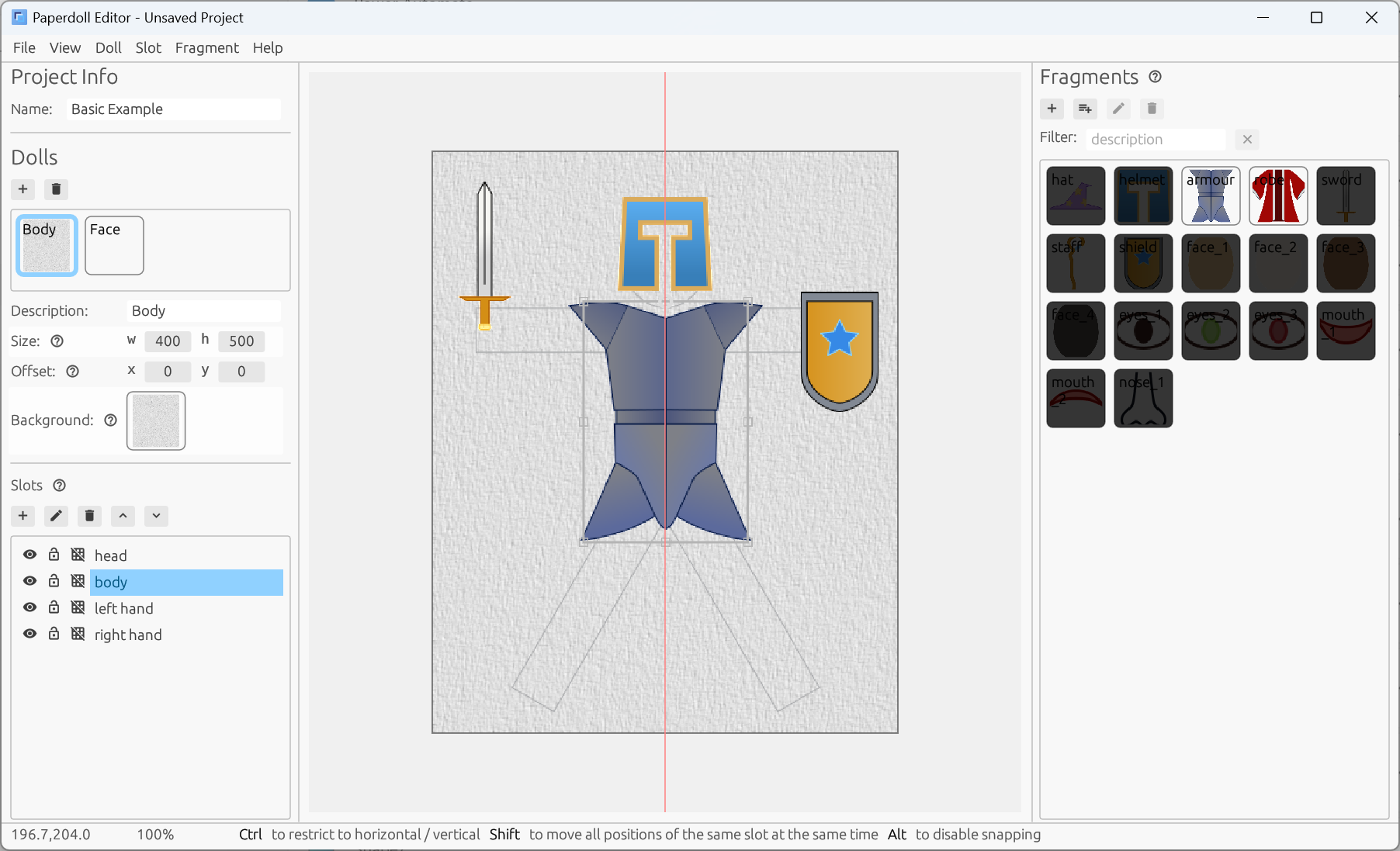The height and width of the screenshot is (851, 1400).
Task: Open the Doll menu
Action: [109, 48]
